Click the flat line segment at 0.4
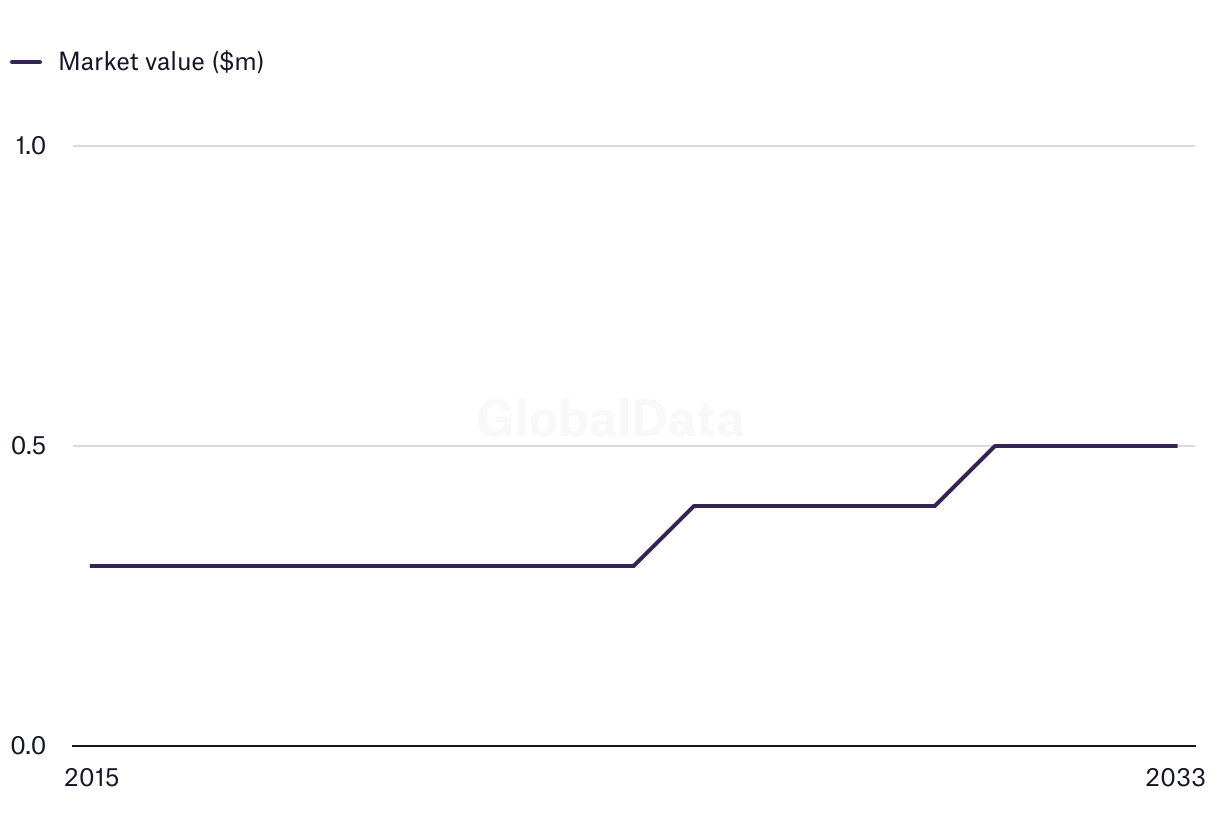1220x836 pixels. coord(815,506)
